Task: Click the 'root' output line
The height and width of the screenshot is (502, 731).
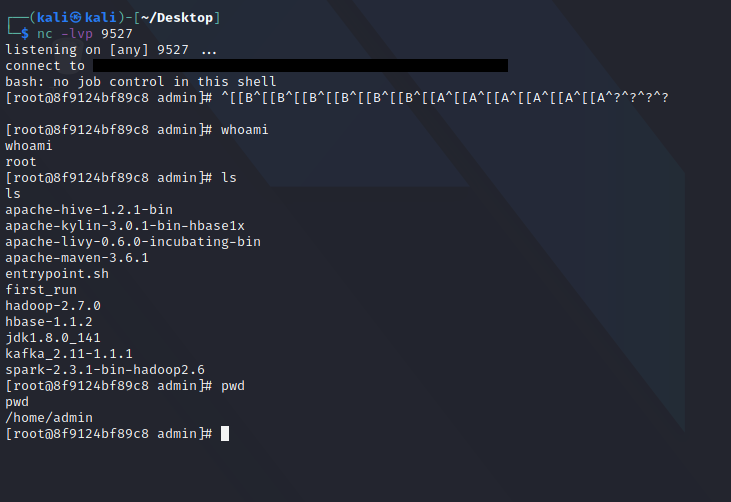Action: coord(21,162)
